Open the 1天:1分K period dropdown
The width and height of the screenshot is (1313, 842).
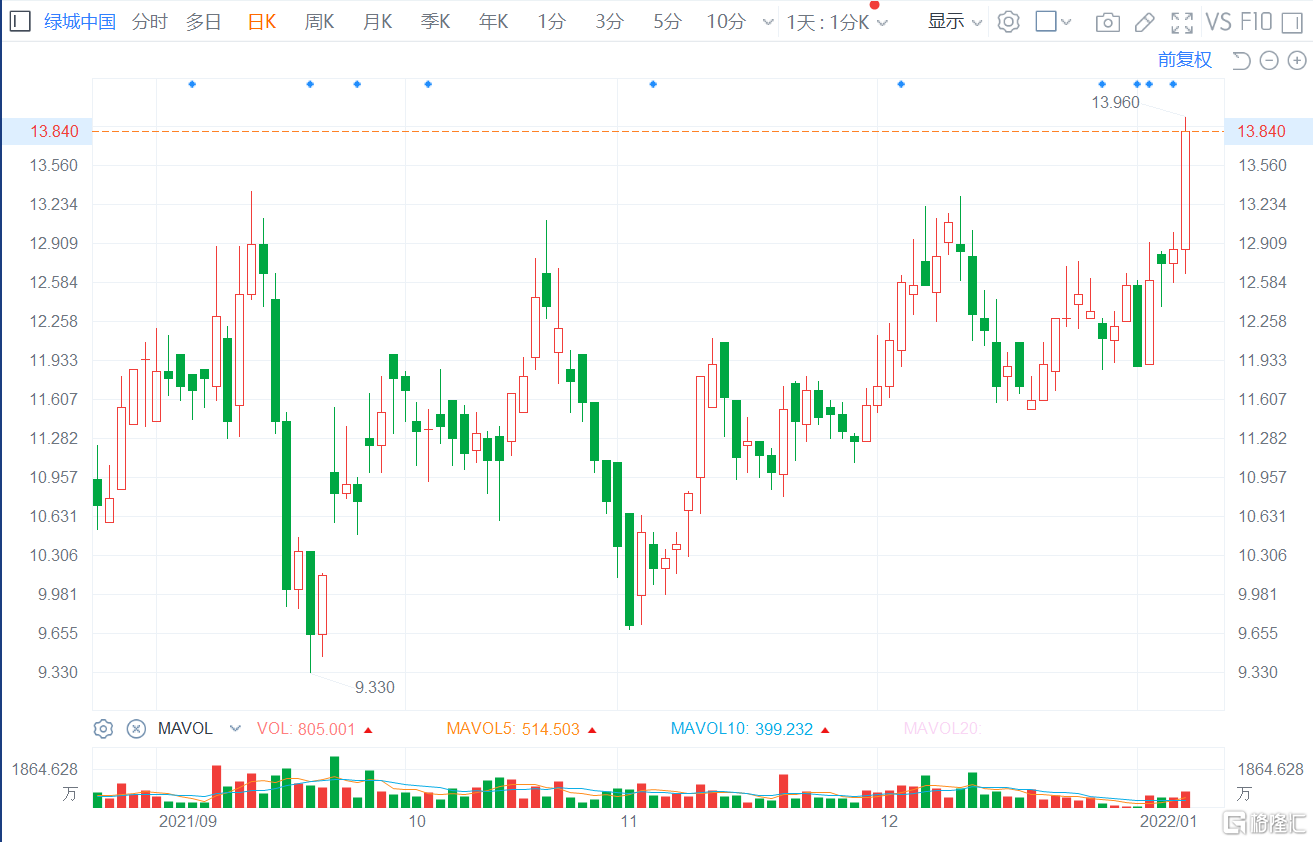coord(836,22)
